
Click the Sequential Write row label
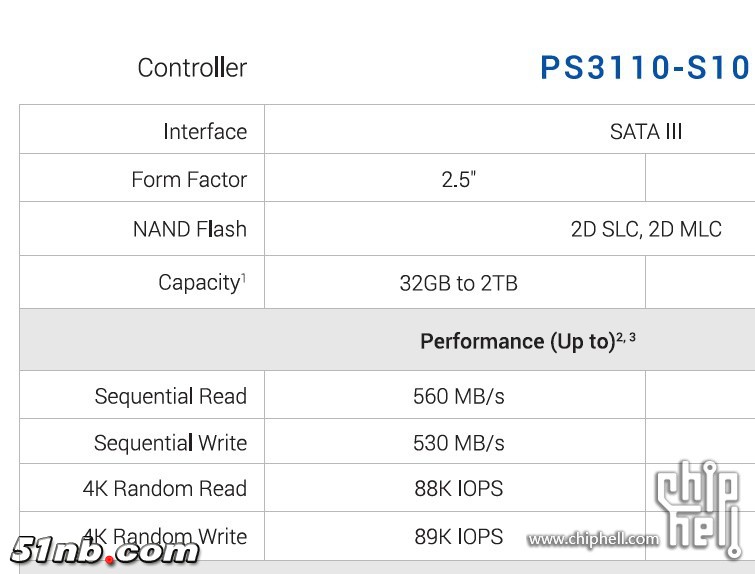171,443
